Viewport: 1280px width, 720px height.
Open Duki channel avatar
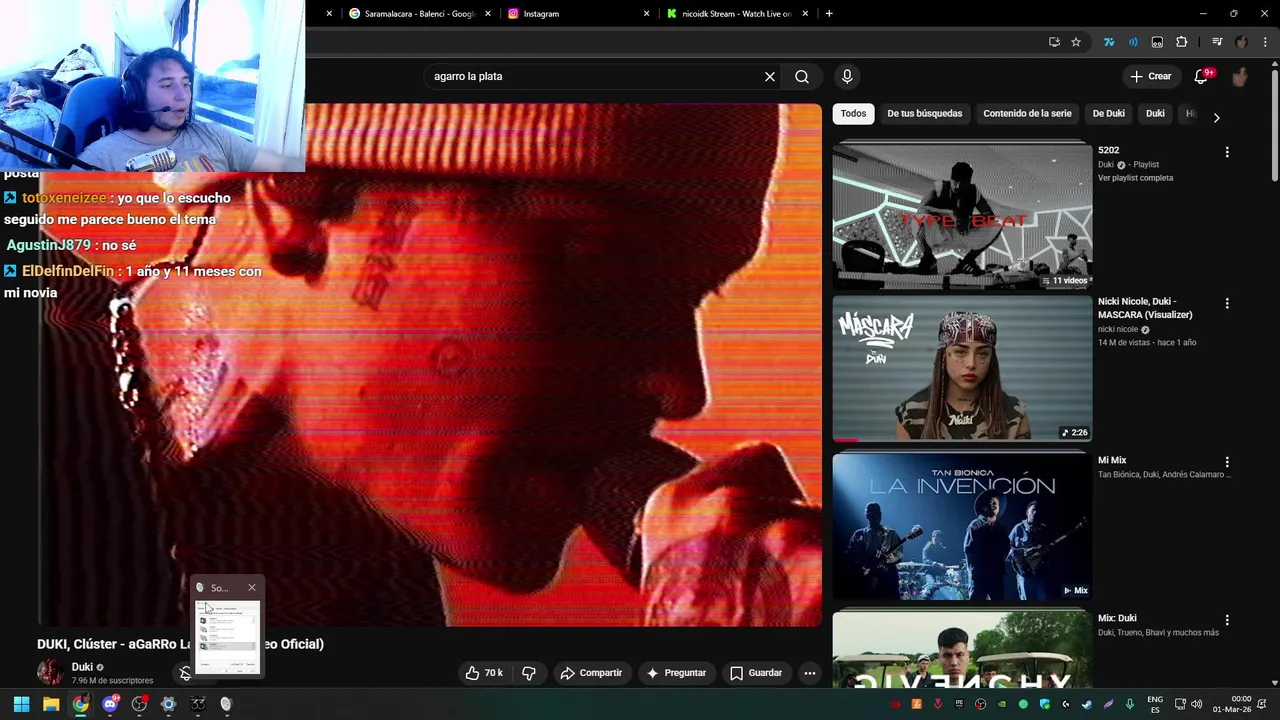50,672
